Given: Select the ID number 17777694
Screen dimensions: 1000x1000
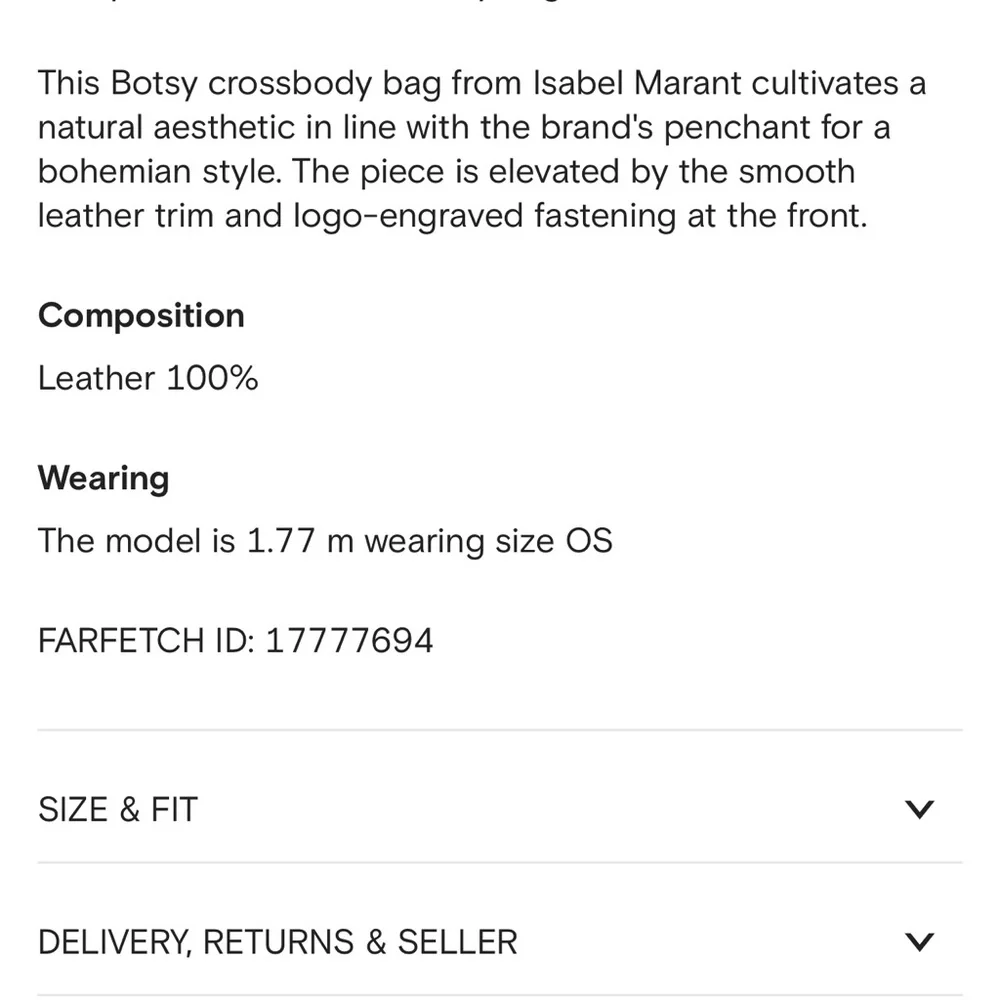Looking at the screenshot, I should (349, 640).
